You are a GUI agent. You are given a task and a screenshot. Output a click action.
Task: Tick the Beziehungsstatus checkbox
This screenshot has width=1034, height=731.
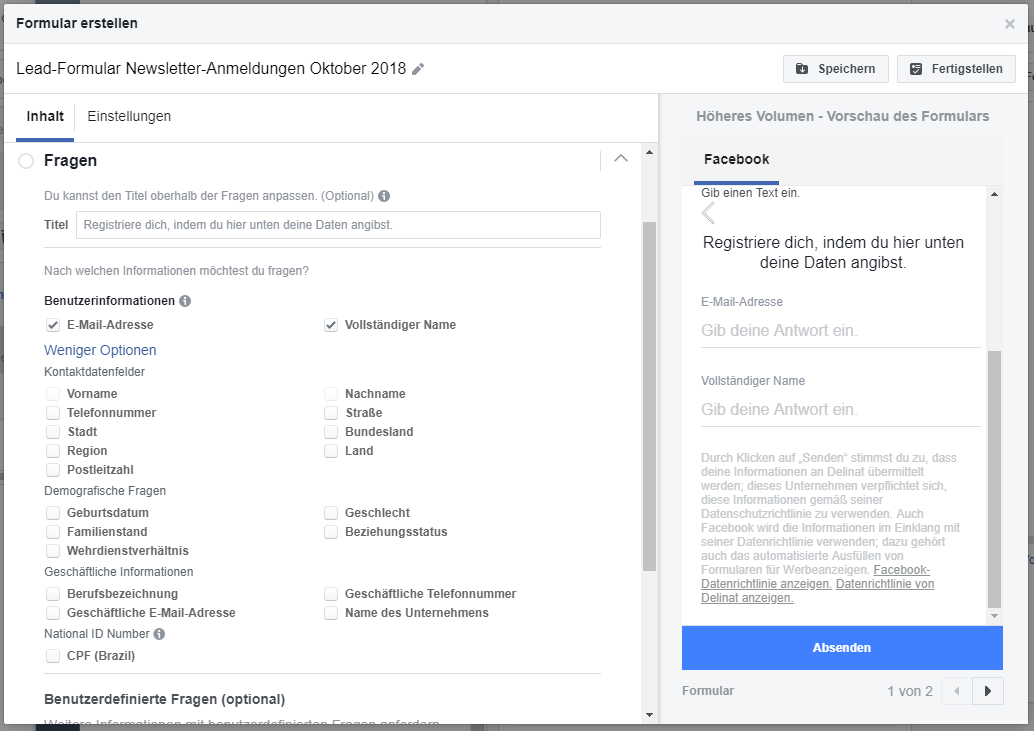331,532
